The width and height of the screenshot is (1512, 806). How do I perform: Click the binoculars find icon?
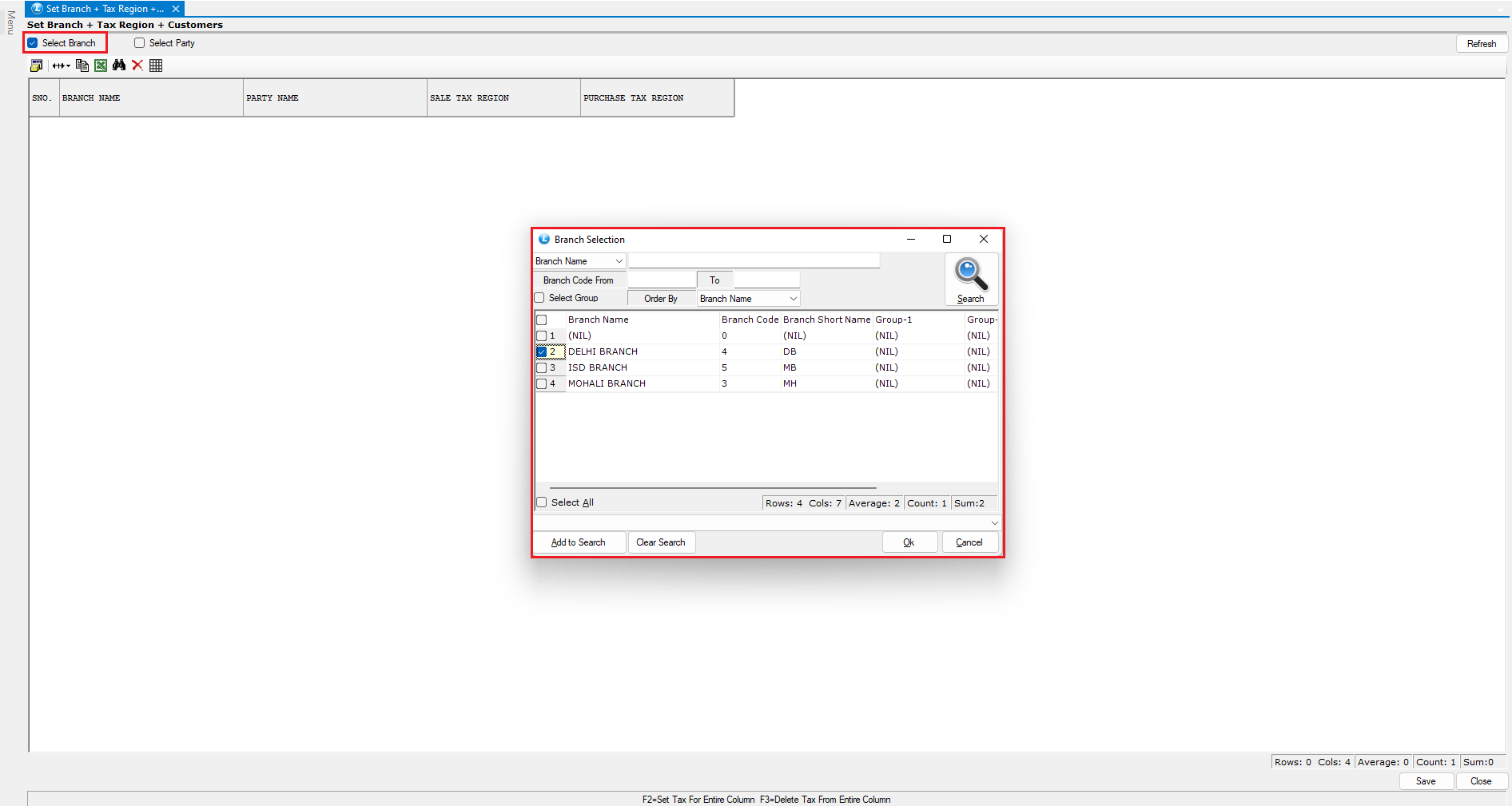pos(119,66)
